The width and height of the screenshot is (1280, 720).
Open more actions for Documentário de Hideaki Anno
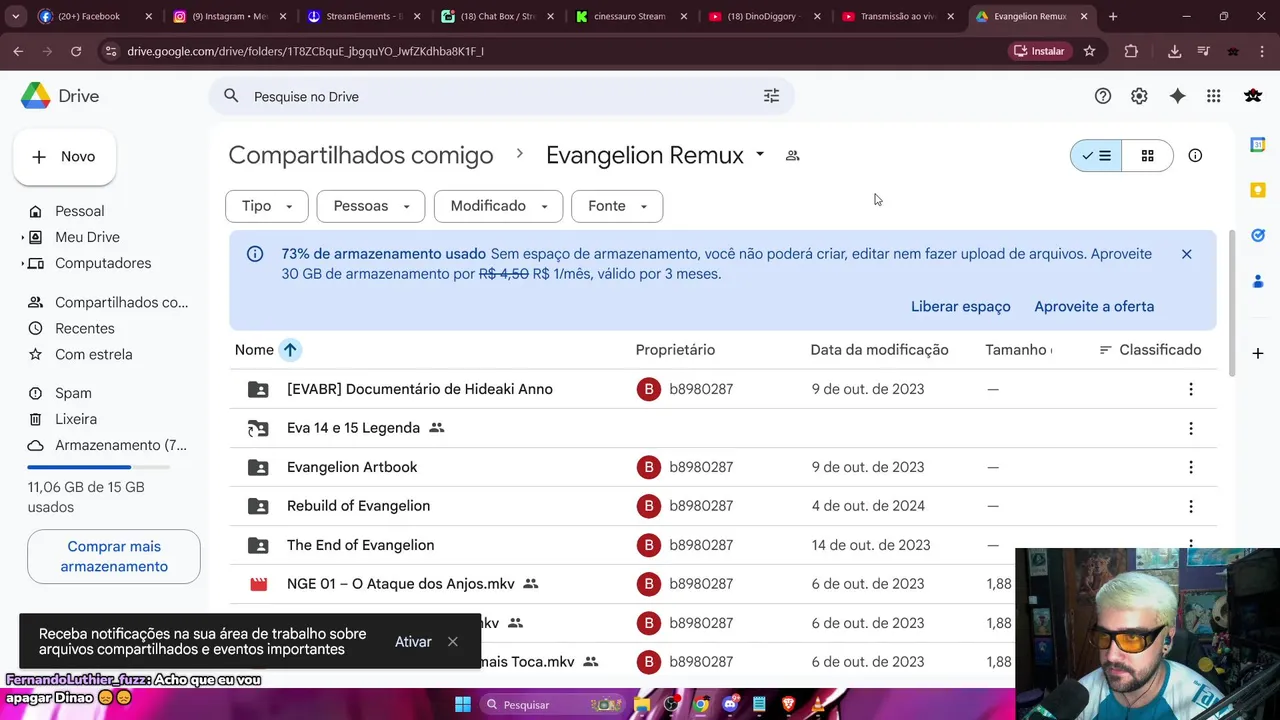[x=1190, y=389]
